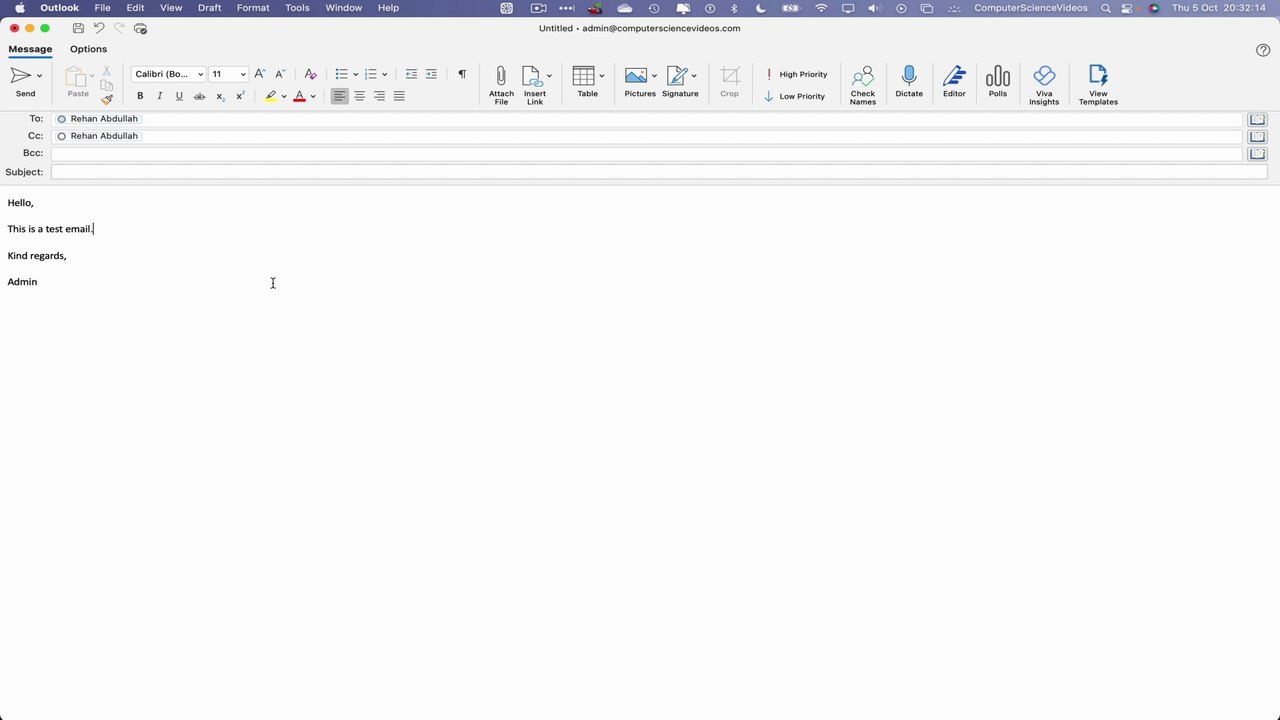Open the Wi-Fi menu bar icon
This screenshot has height=720, width=1280.
tap(821, 8)
